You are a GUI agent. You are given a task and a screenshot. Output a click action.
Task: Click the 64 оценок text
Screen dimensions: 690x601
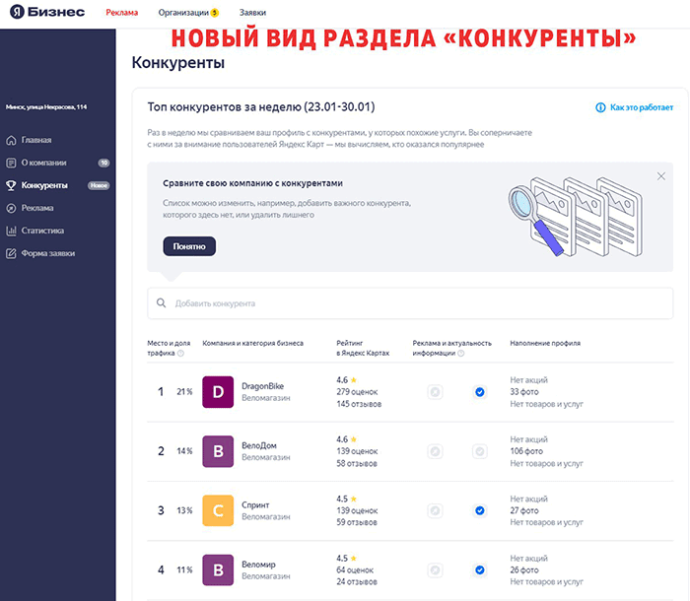(355, 570)
